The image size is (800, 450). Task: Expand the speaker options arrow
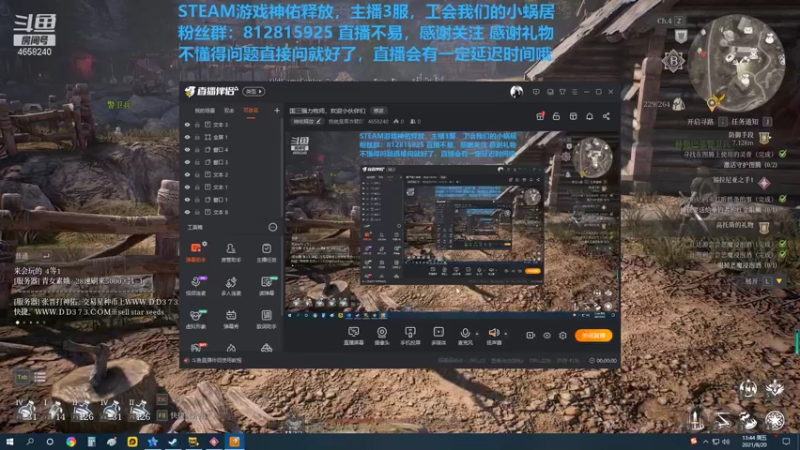tap(506, 334)
